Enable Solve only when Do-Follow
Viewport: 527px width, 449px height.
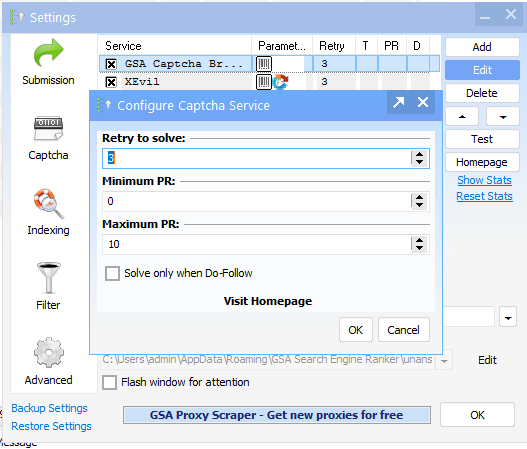click(112, 273)
